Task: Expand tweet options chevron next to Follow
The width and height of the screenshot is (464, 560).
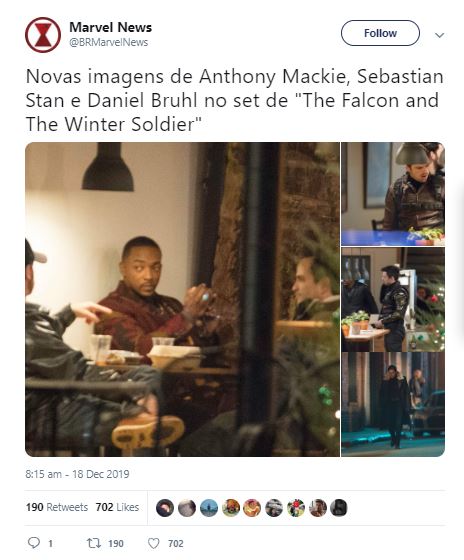Action: coord(439,35)
